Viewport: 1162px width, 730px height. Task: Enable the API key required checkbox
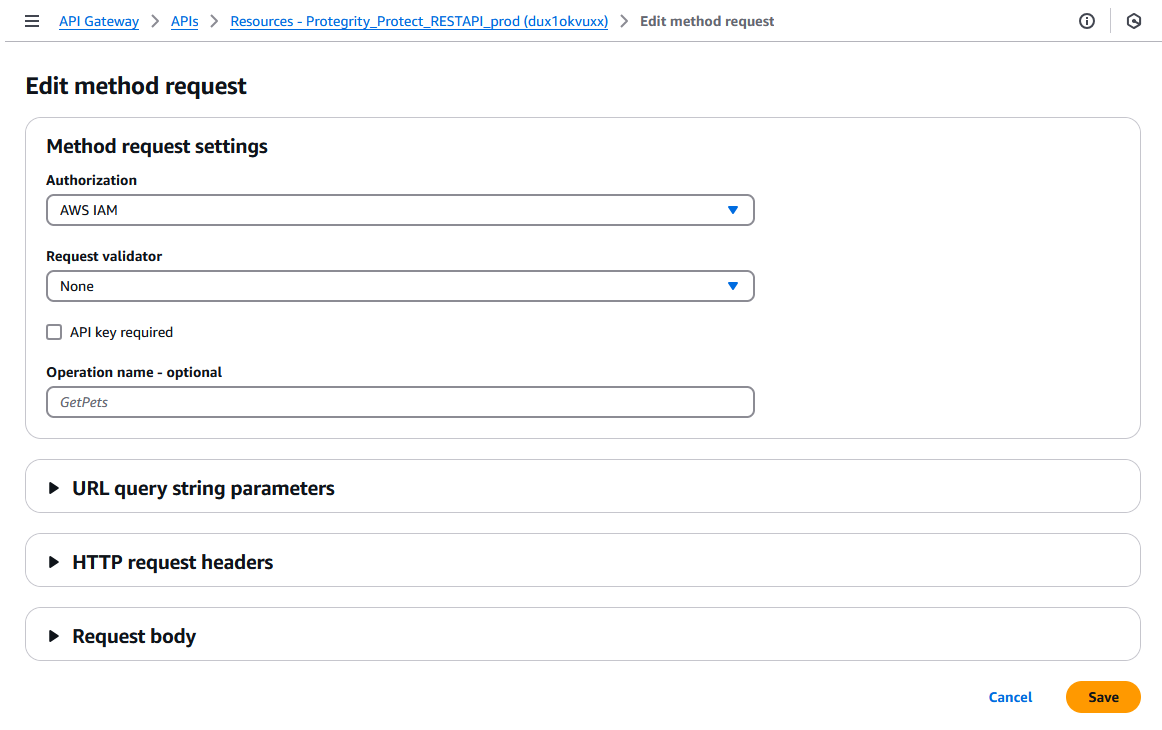click(54, 332)
